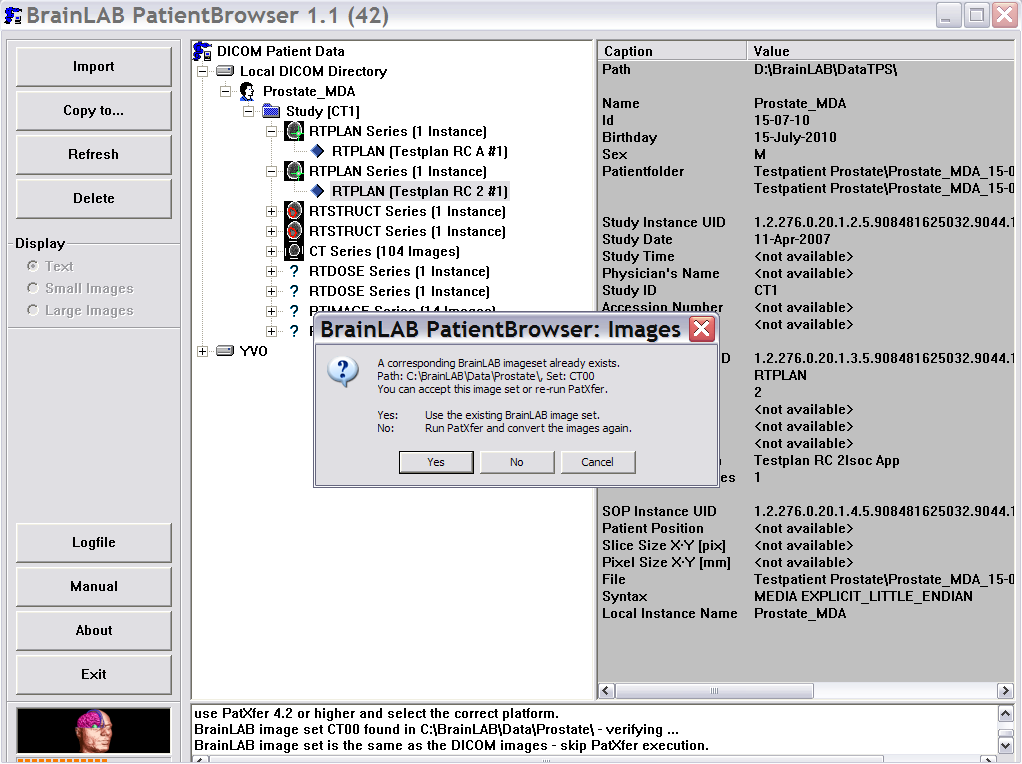This screenshot has height=764, width=1022.
Task: Click the second RTSTRUCT Series icon
Action: pyautogui.click(x=294, y=231)
